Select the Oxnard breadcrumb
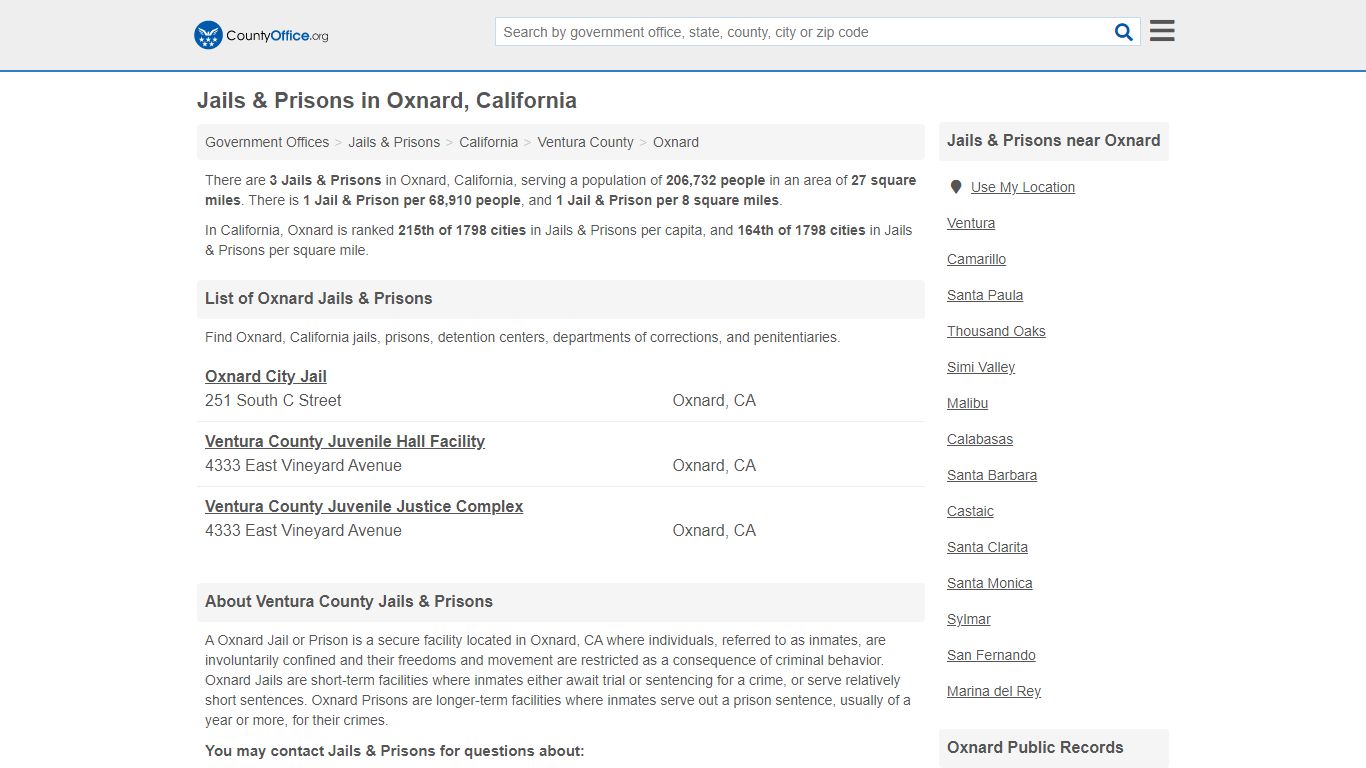1366x768 pixels. [x=676, y=142]
